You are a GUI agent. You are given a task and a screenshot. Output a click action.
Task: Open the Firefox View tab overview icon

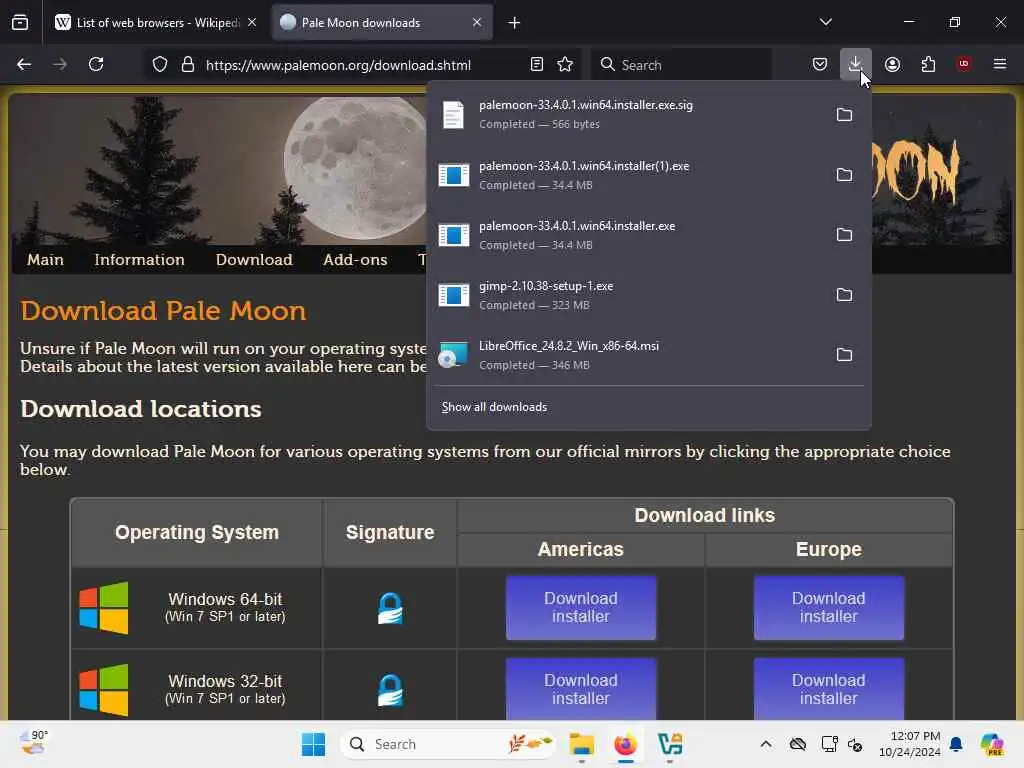20,22
